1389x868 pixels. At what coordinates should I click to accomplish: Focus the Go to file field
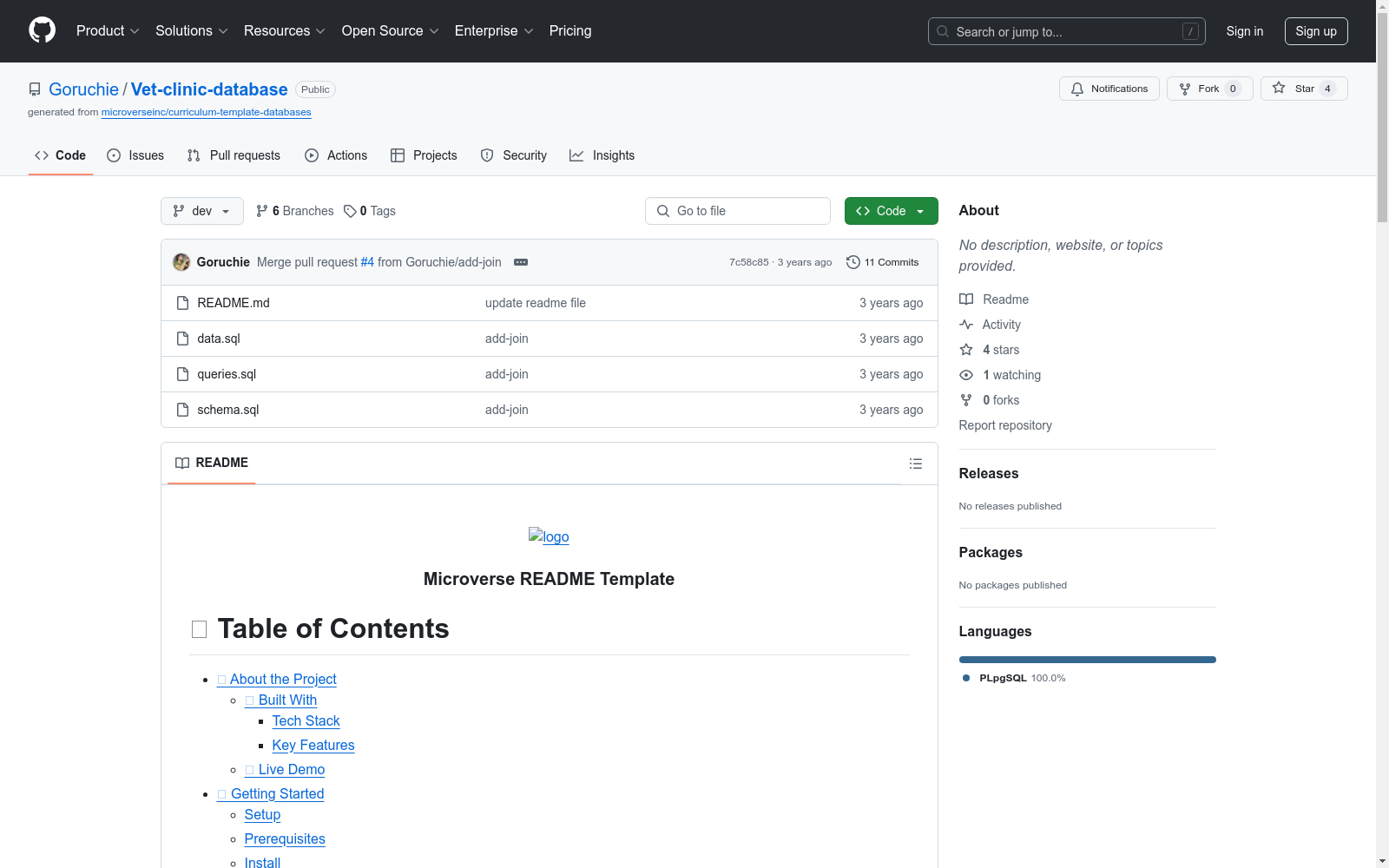737,211
